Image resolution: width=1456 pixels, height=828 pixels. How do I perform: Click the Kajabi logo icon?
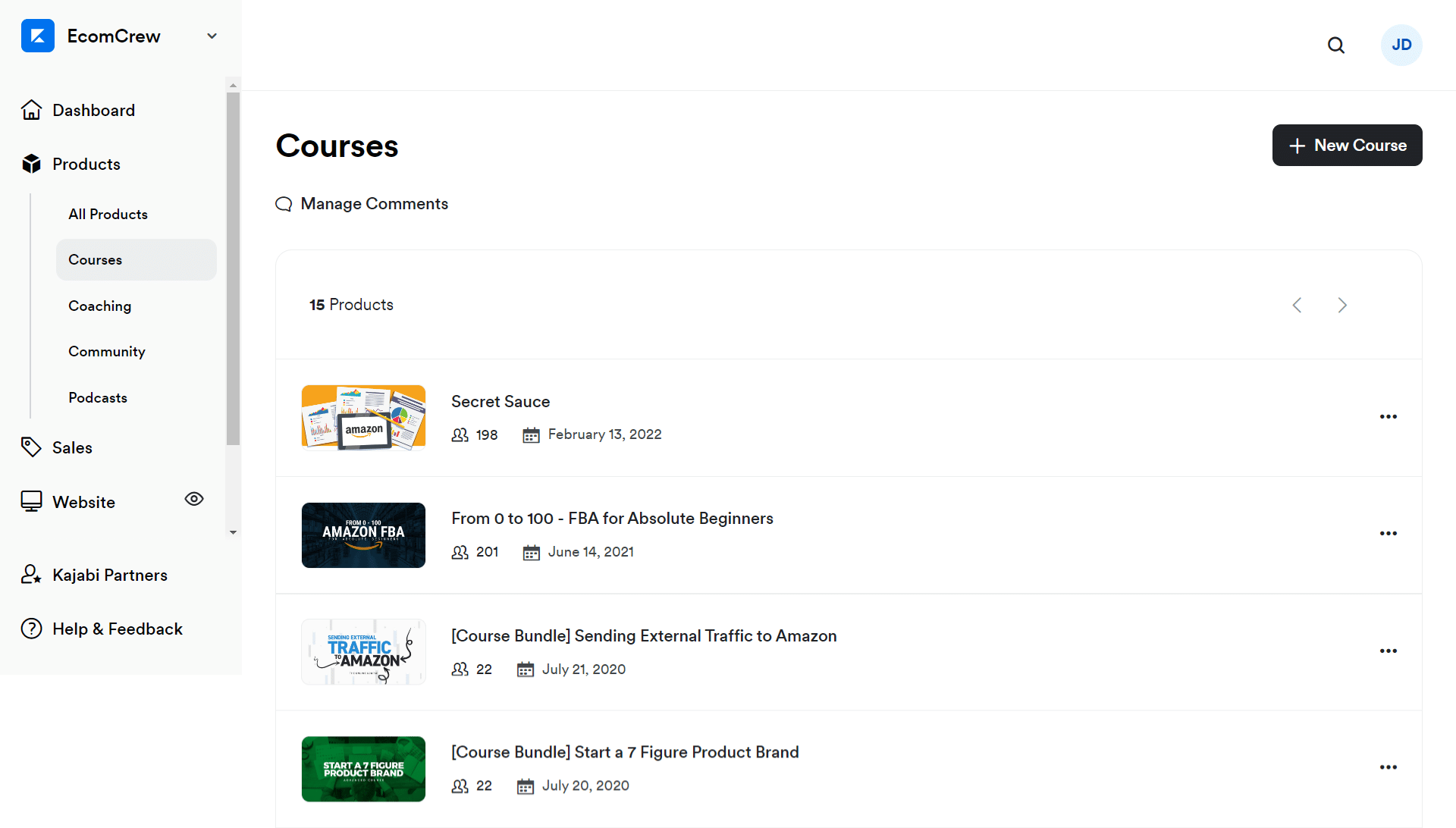tap(38, 36)
